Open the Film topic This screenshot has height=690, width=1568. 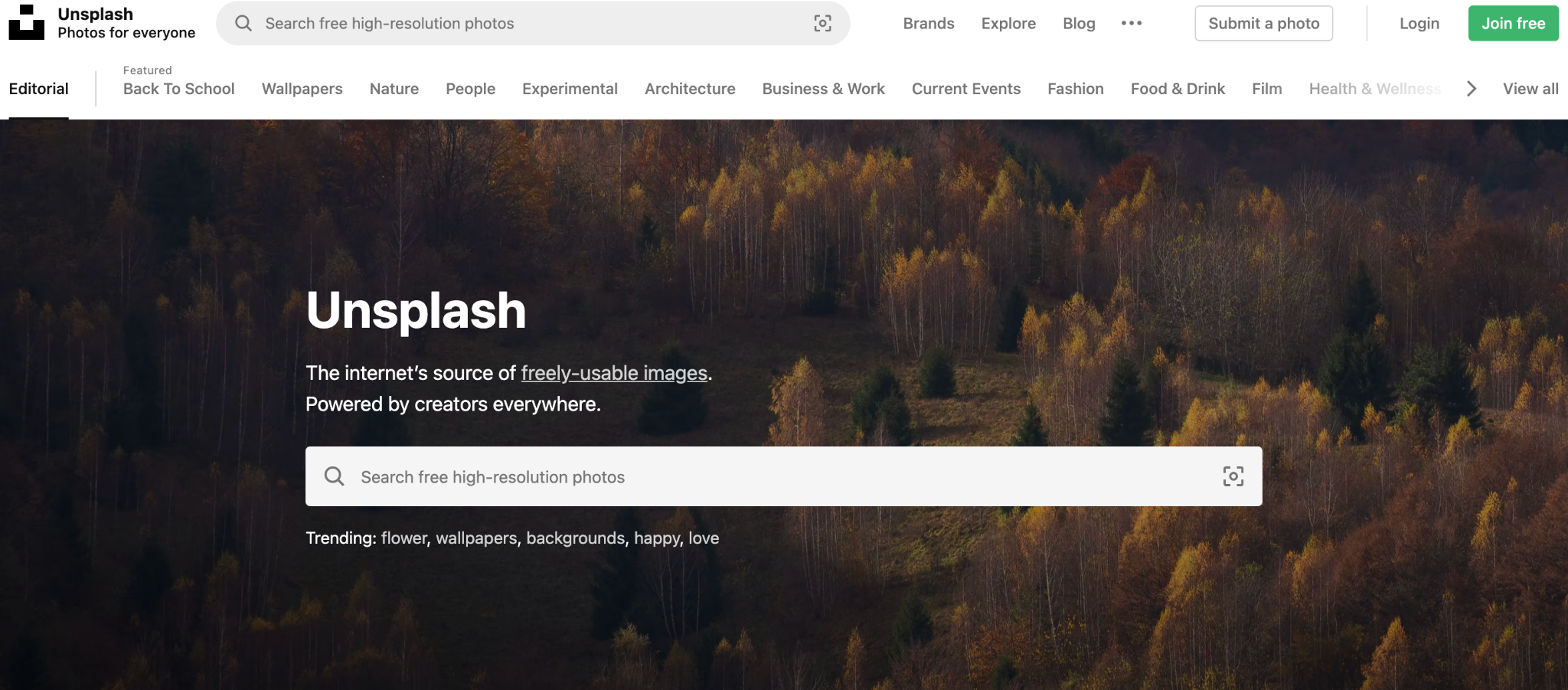tap(1267, 89)
